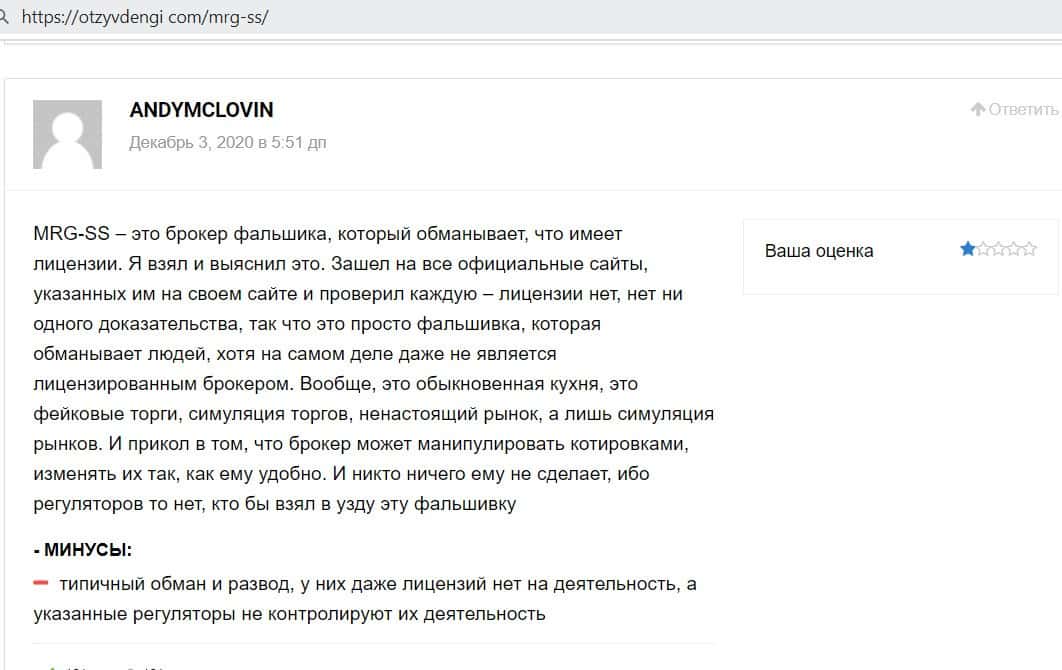Viewport: 1062px width, 670px height.
Task: Open the gray user avatar image
Action: click(68, 134)
